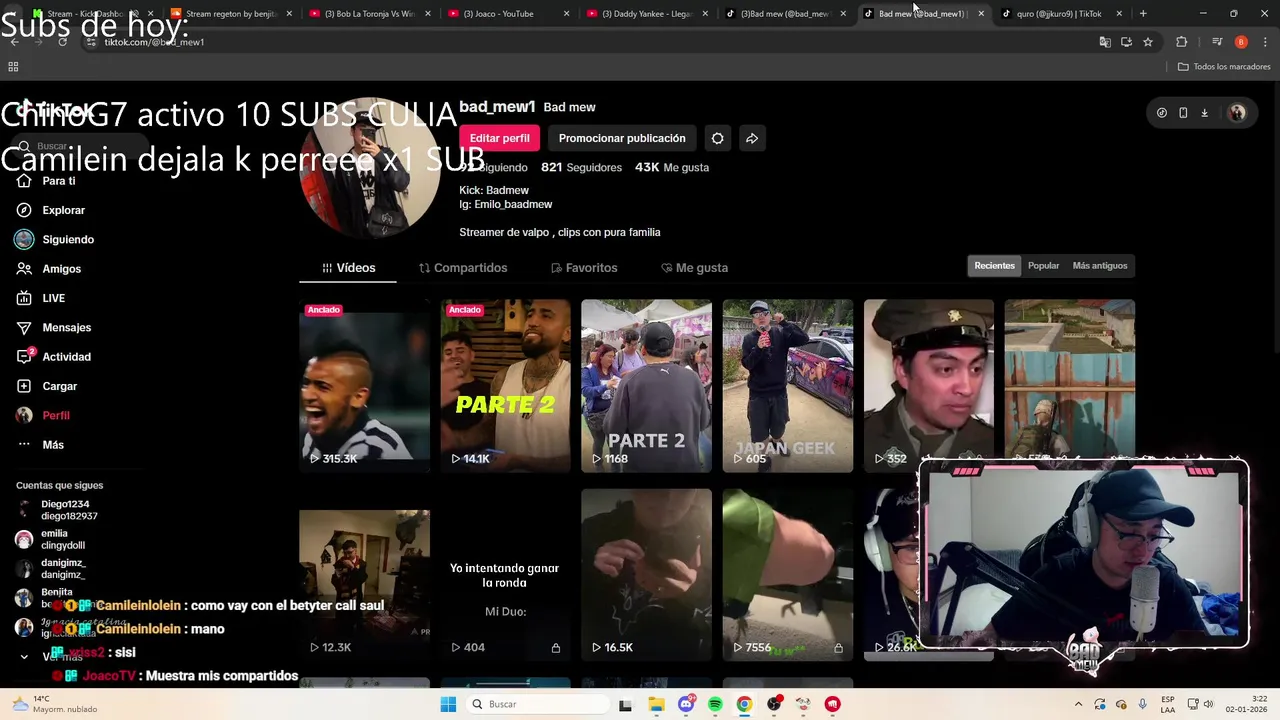
Task: Expand Más options in the sidebar
Action: [40, 445]
